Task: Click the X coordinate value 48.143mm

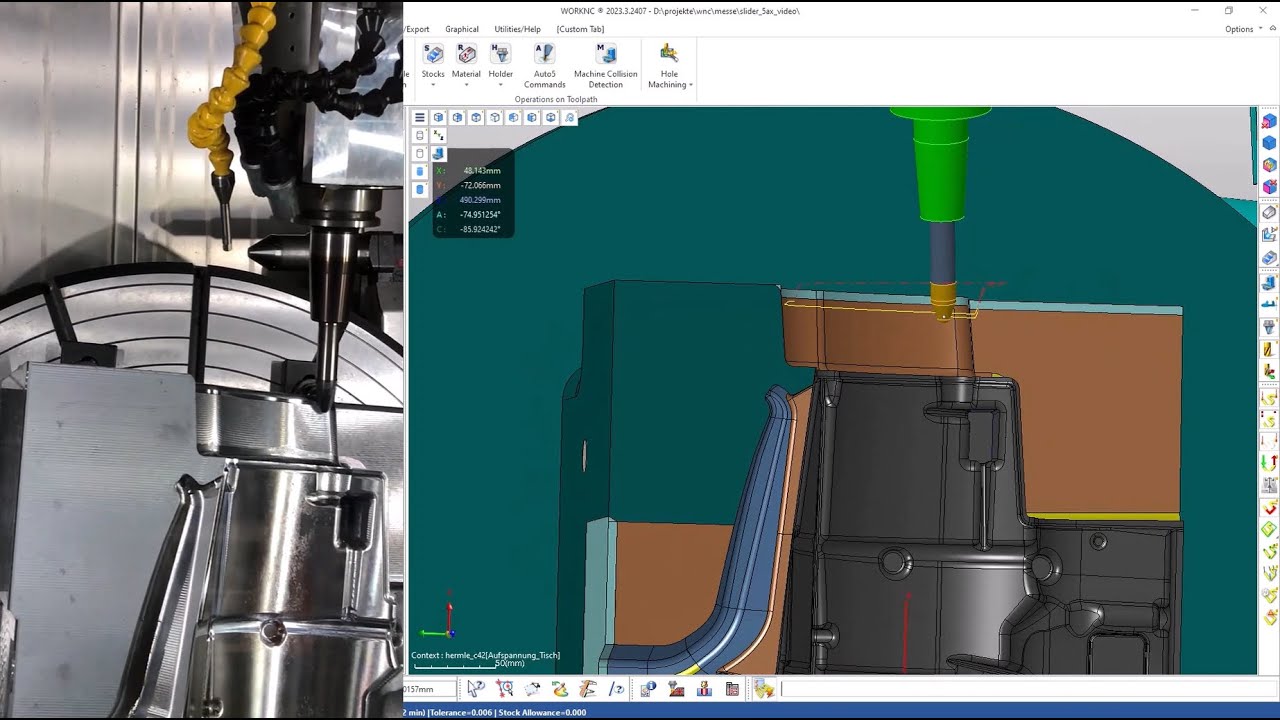Action: 482,171
